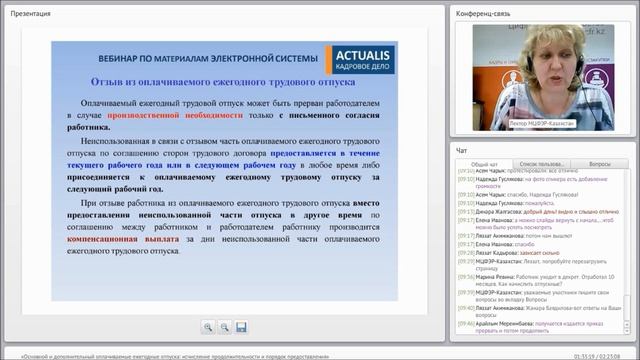This screenshot has height=360, width=640.
Task: Click the lecturer video feed
Action: pos(543,78)
